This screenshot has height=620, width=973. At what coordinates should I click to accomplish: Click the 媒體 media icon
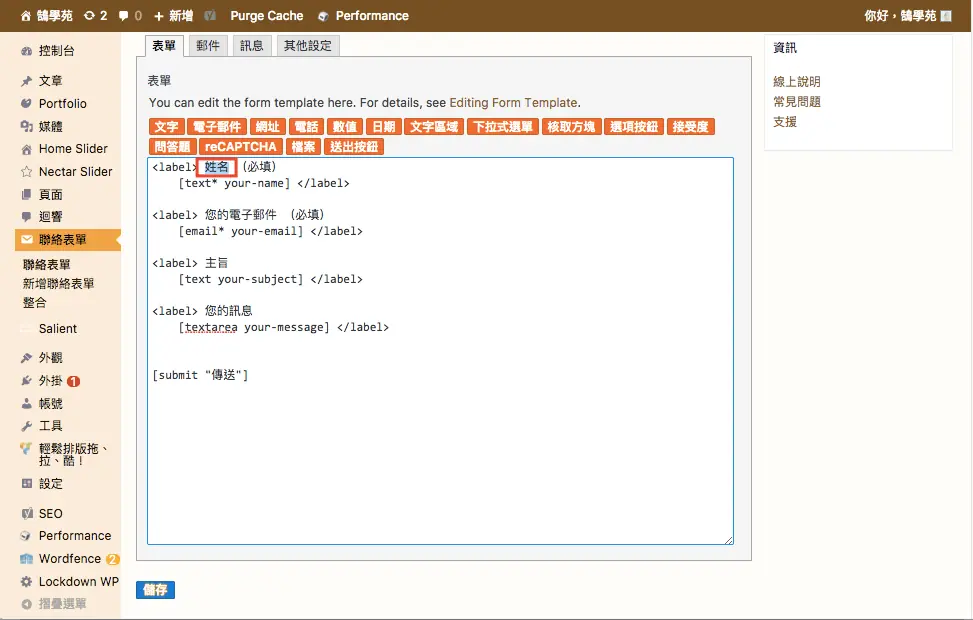point(26,127)
